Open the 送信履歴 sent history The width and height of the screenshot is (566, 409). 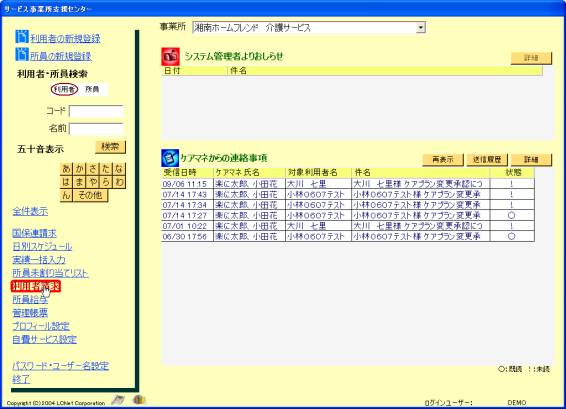pos(487,160)
